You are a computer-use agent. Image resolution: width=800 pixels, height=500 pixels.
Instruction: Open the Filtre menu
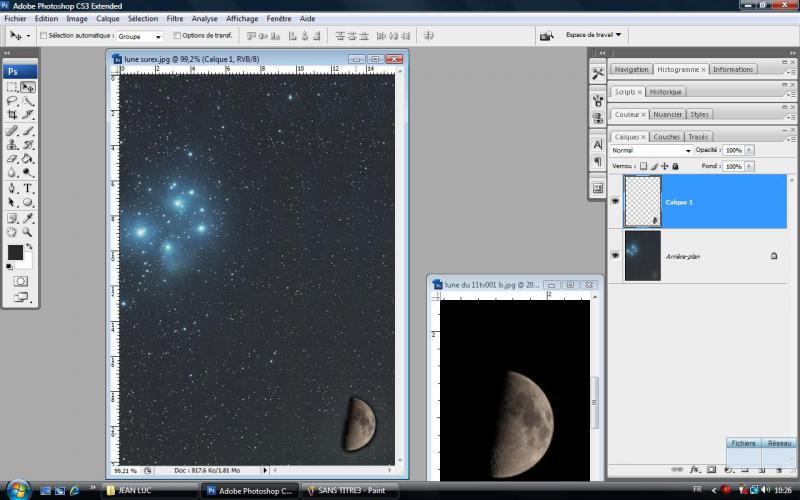[x=175, y=18]
